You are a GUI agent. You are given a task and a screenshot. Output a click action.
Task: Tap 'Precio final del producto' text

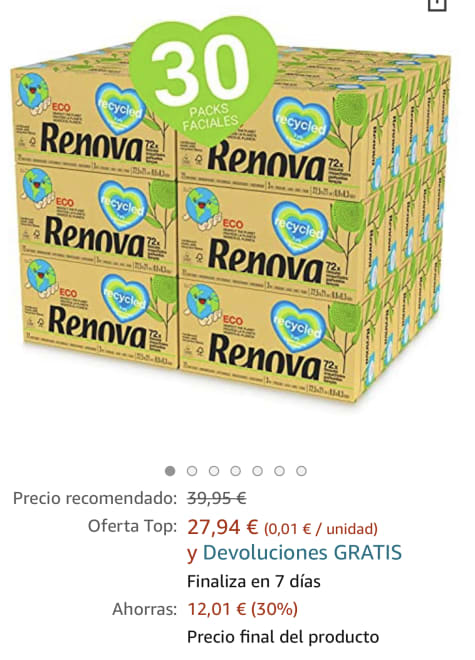click(283, 637)
